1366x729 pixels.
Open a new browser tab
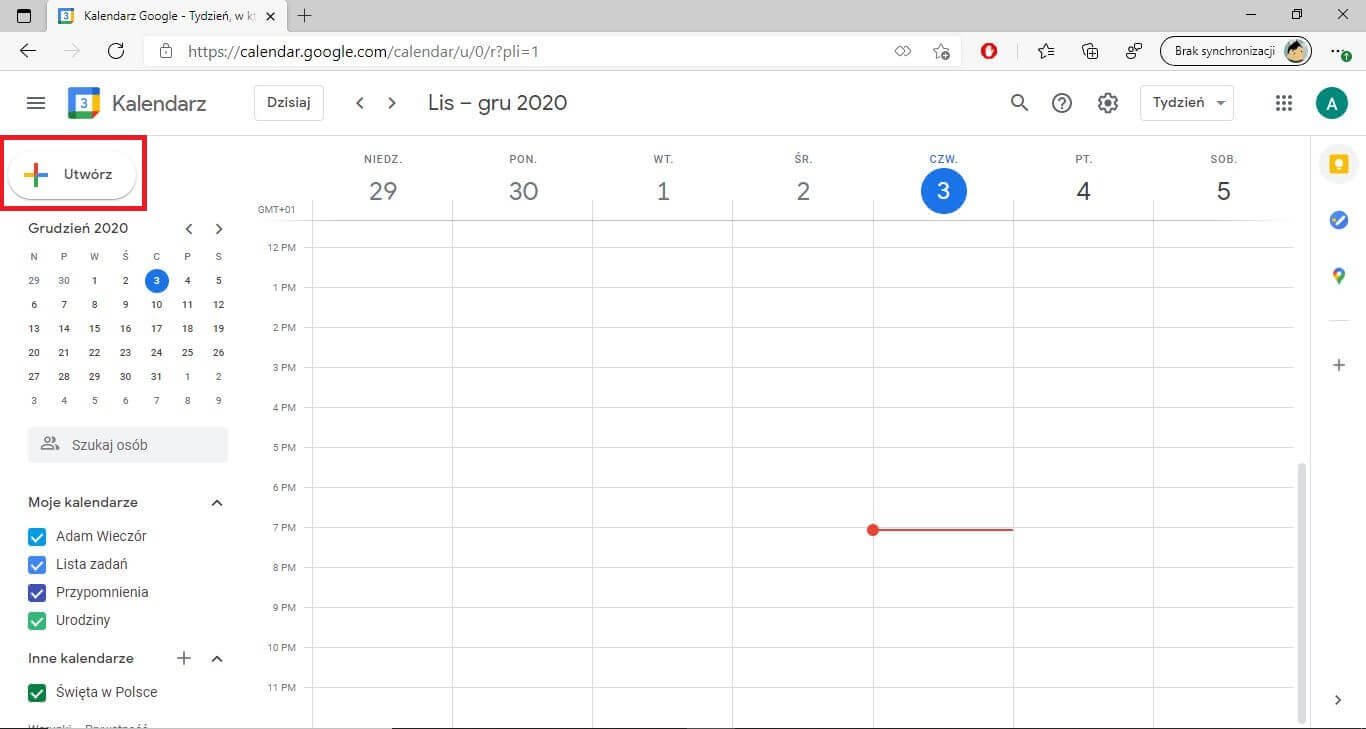(x=305, y=16)
